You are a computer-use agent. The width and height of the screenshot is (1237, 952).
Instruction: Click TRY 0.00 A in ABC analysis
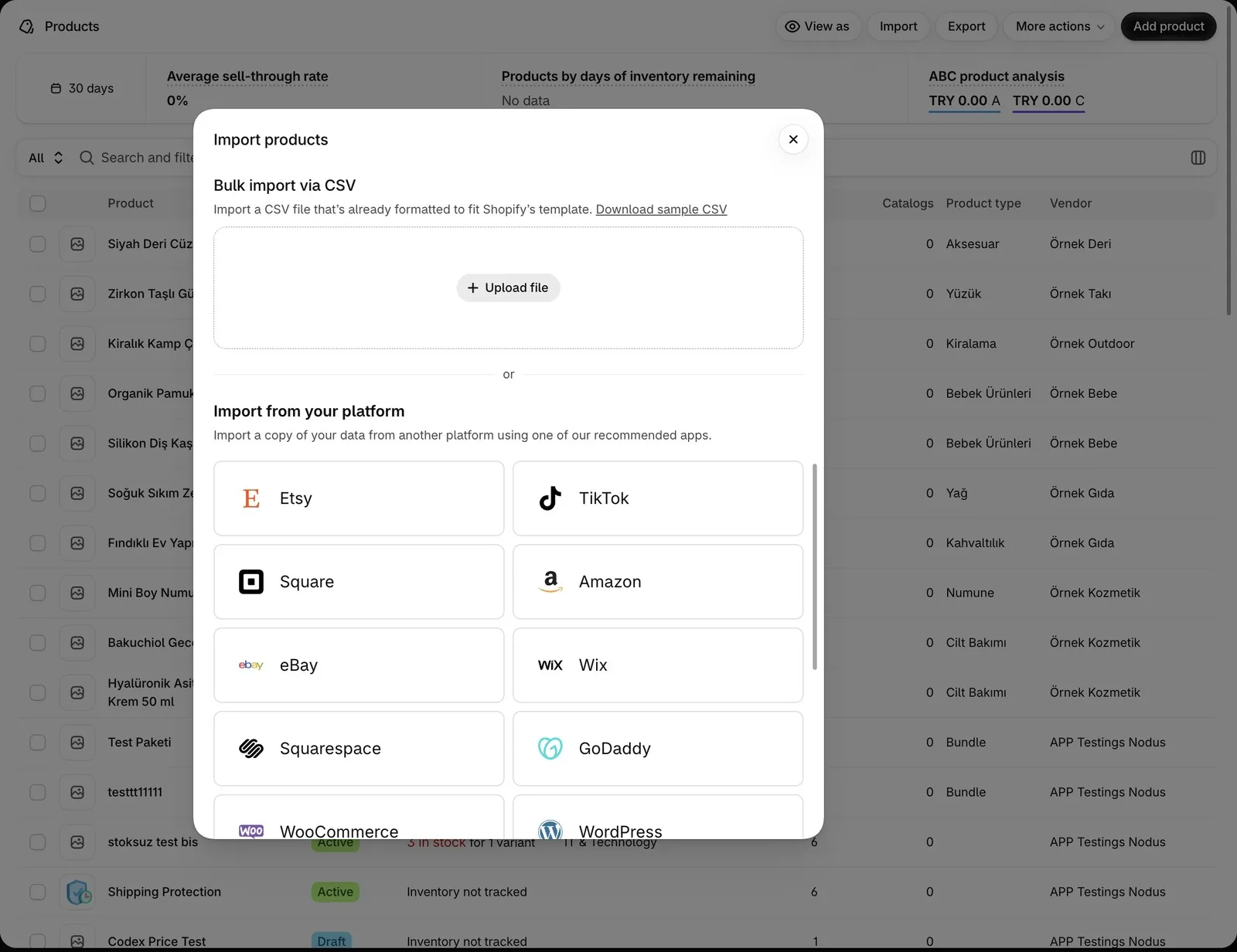coord(964,100)
